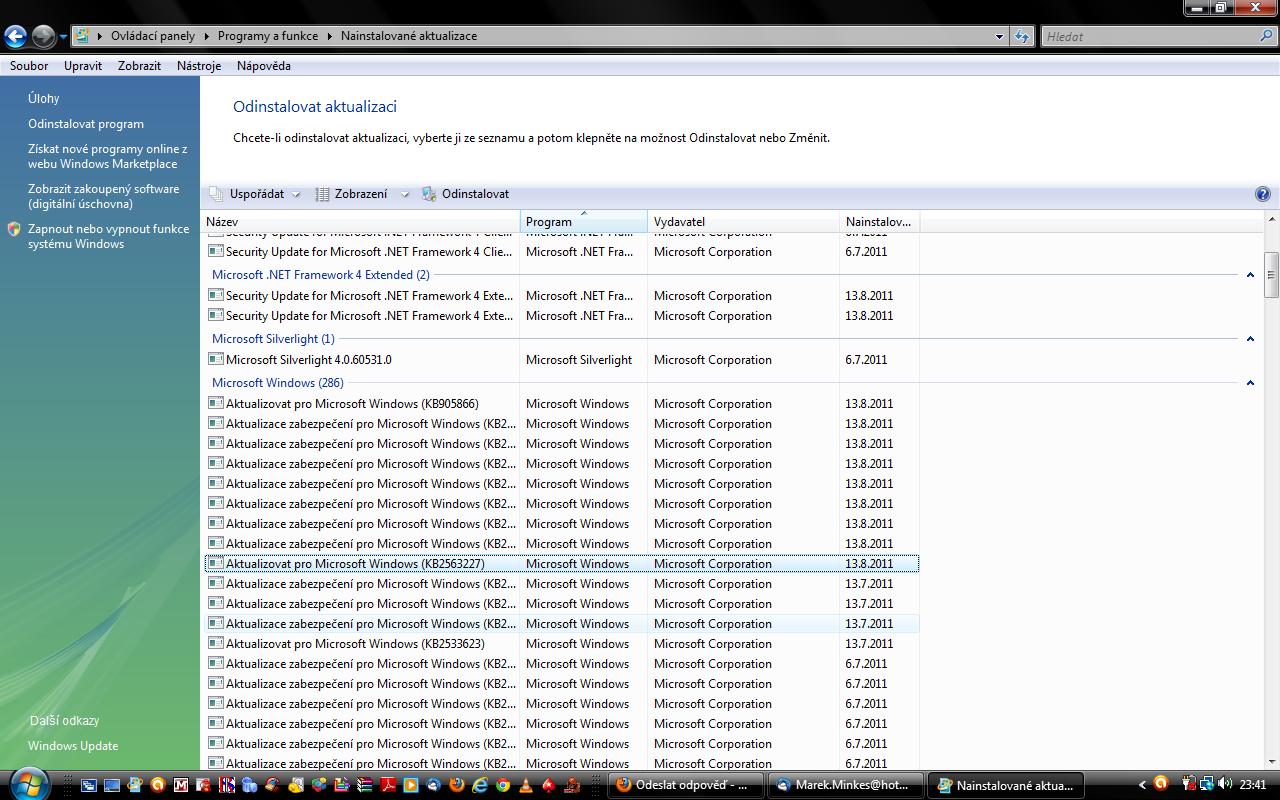
Task: Open the Soubor menu
Action: 29,66
